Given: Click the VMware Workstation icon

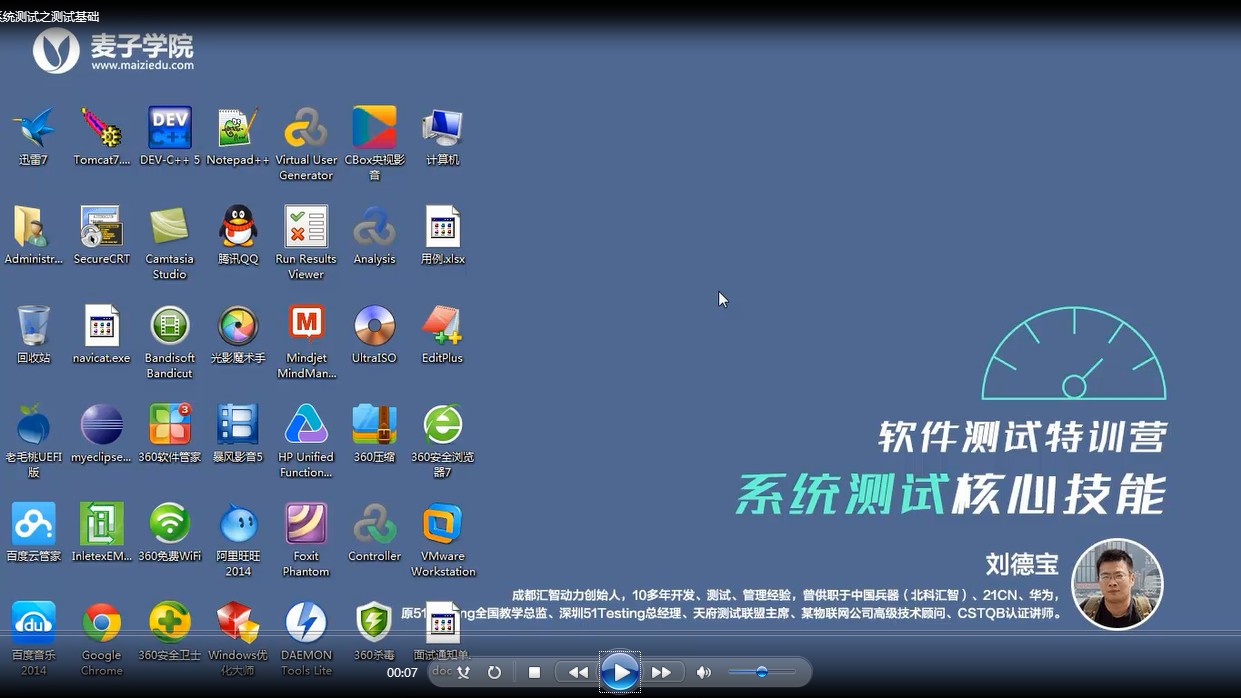Looking at the screenshot, I should coord(443,525).
